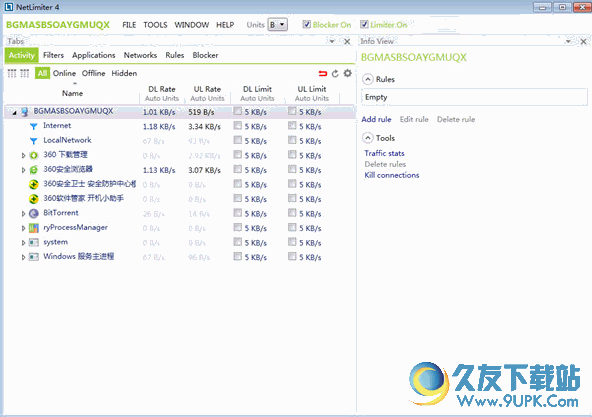
Task: Switch to the Applications tab
Action: (94, 55)
